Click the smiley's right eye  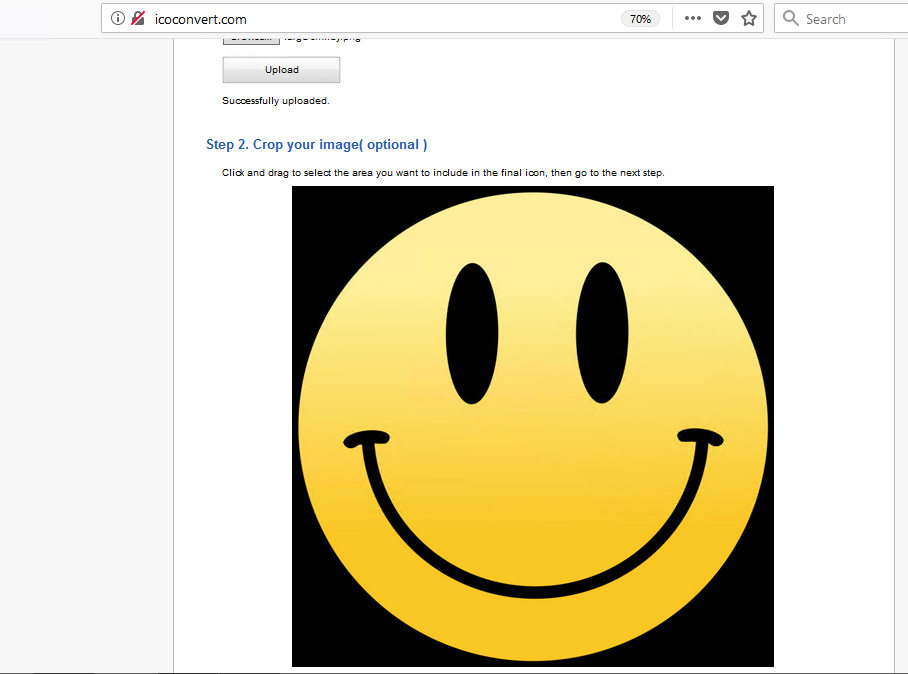coord(602,333)
